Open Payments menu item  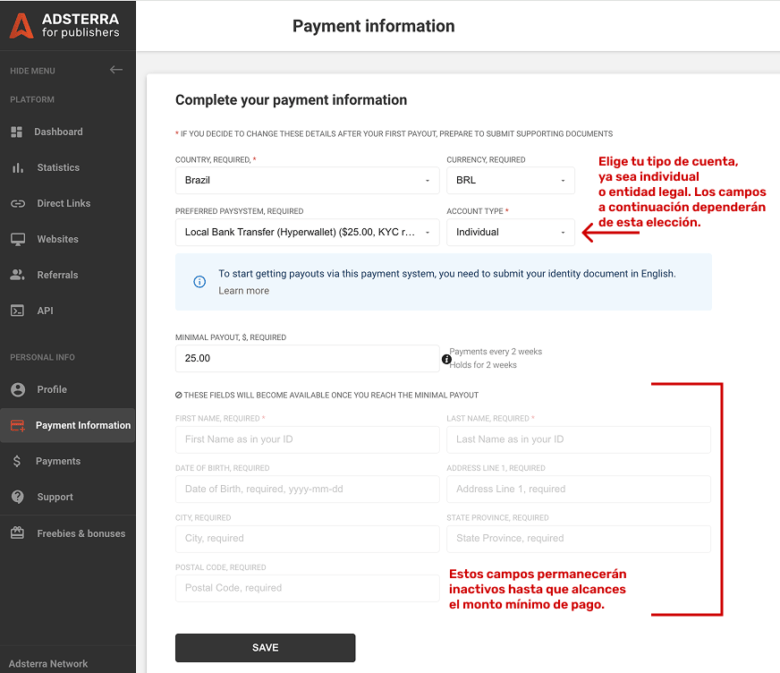coord(57,462)
